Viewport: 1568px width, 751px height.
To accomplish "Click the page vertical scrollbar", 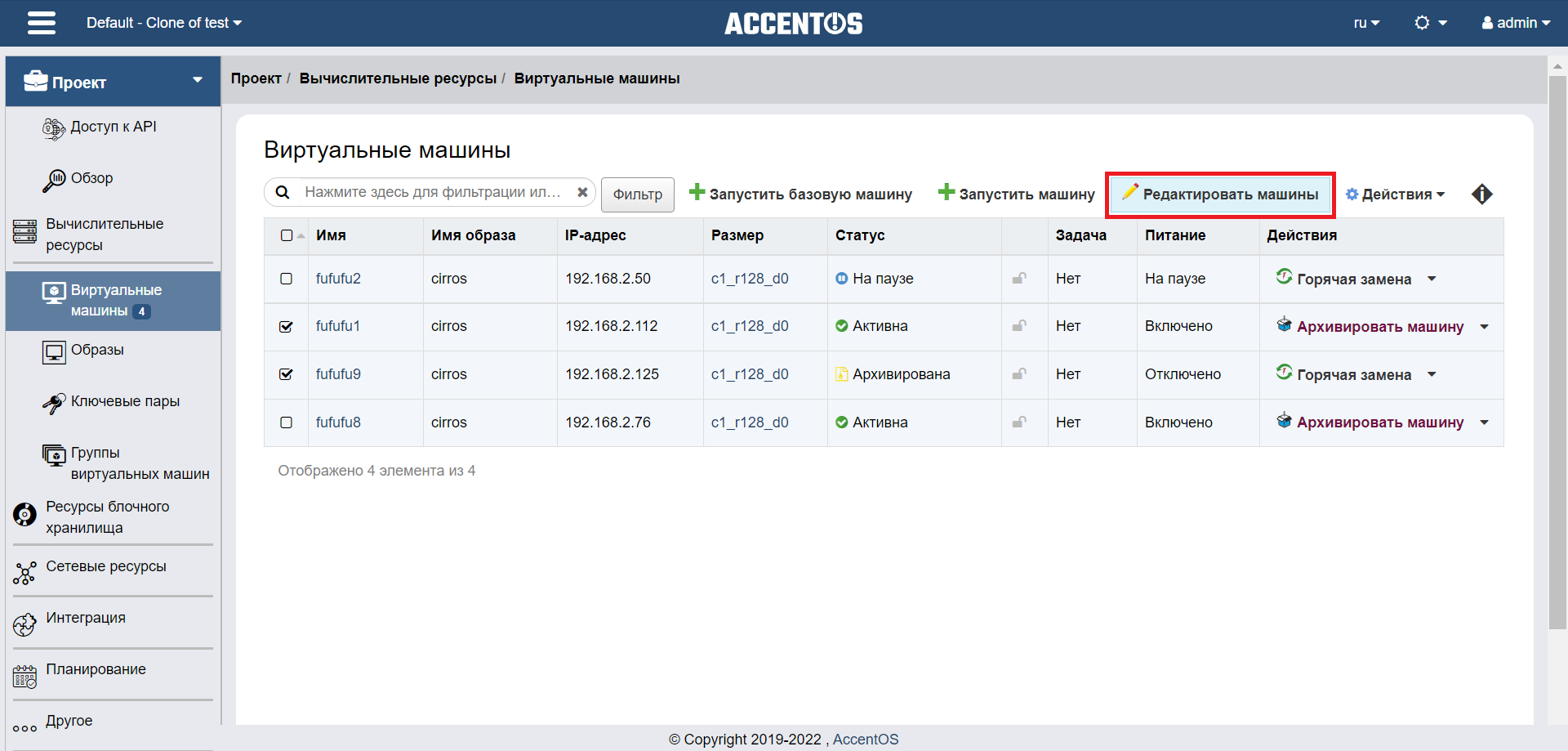I will tap(1557, 351).
